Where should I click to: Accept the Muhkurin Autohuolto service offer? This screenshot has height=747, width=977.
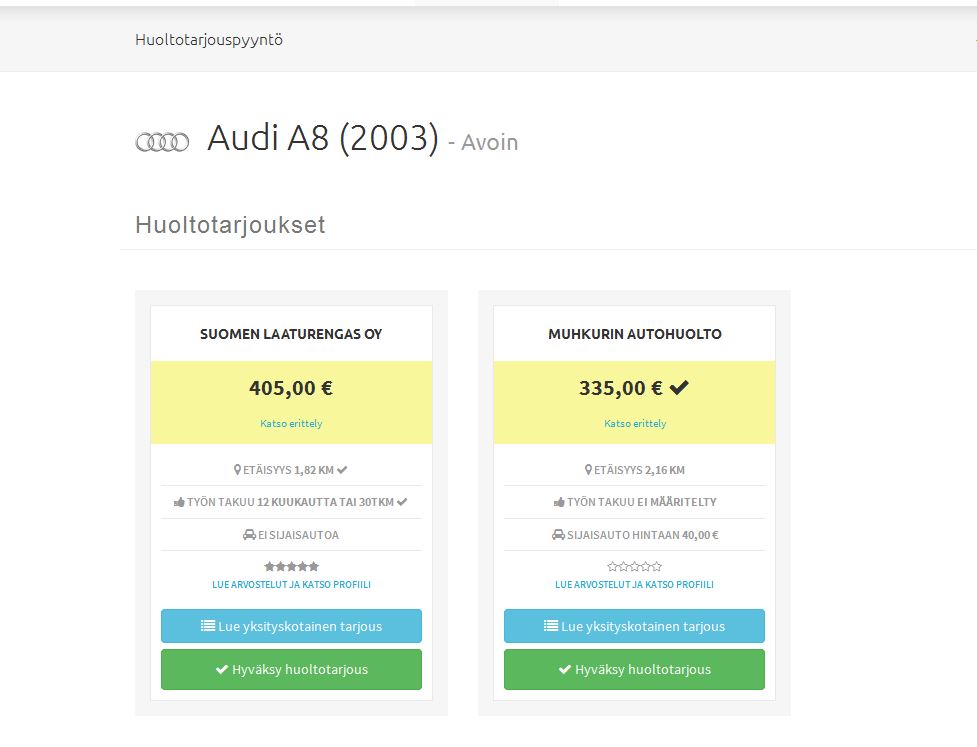tap(634, 669)
